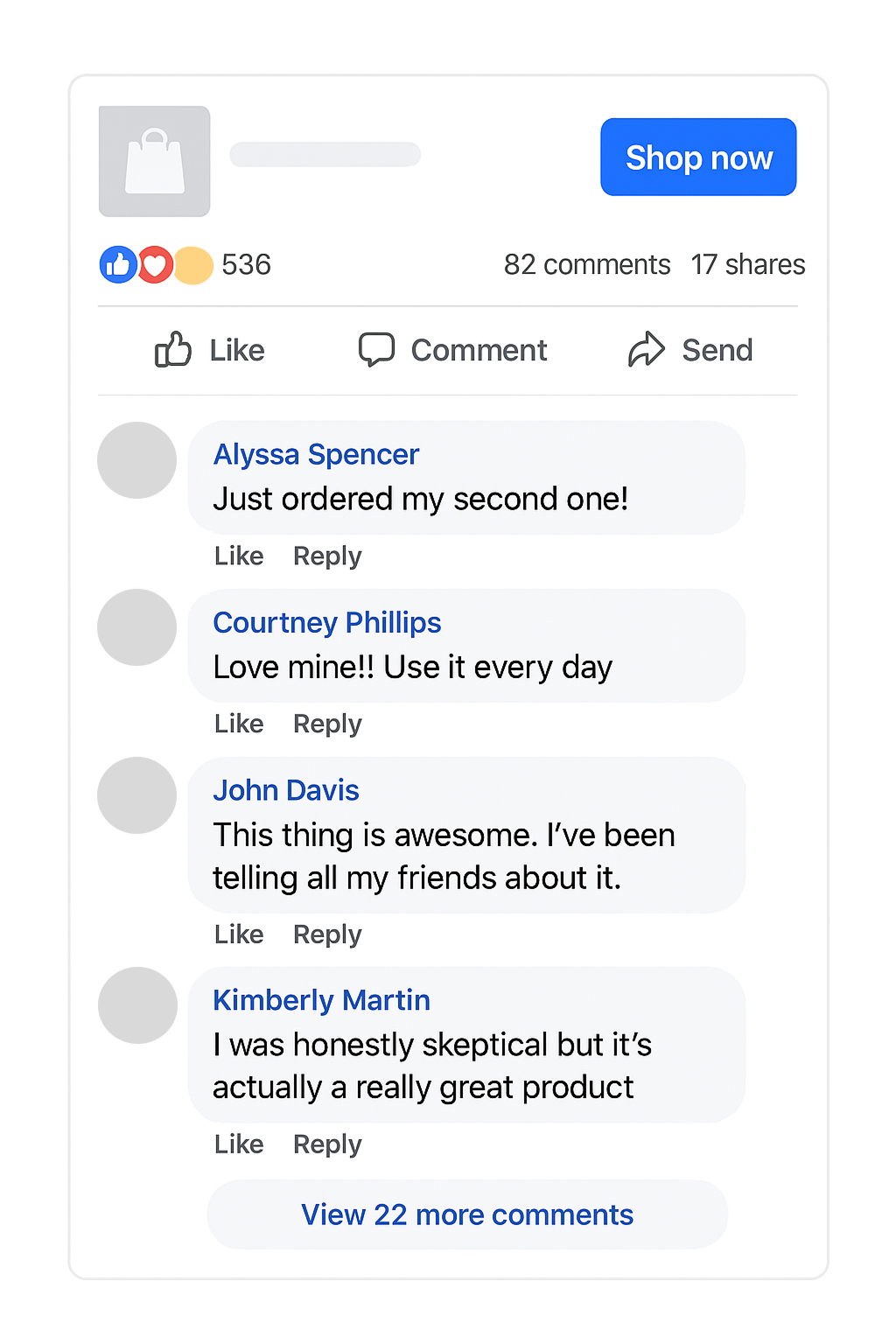Screen dimensions: 896x1344
Task: Show who made the 17 shares
Action: point(747,264)
